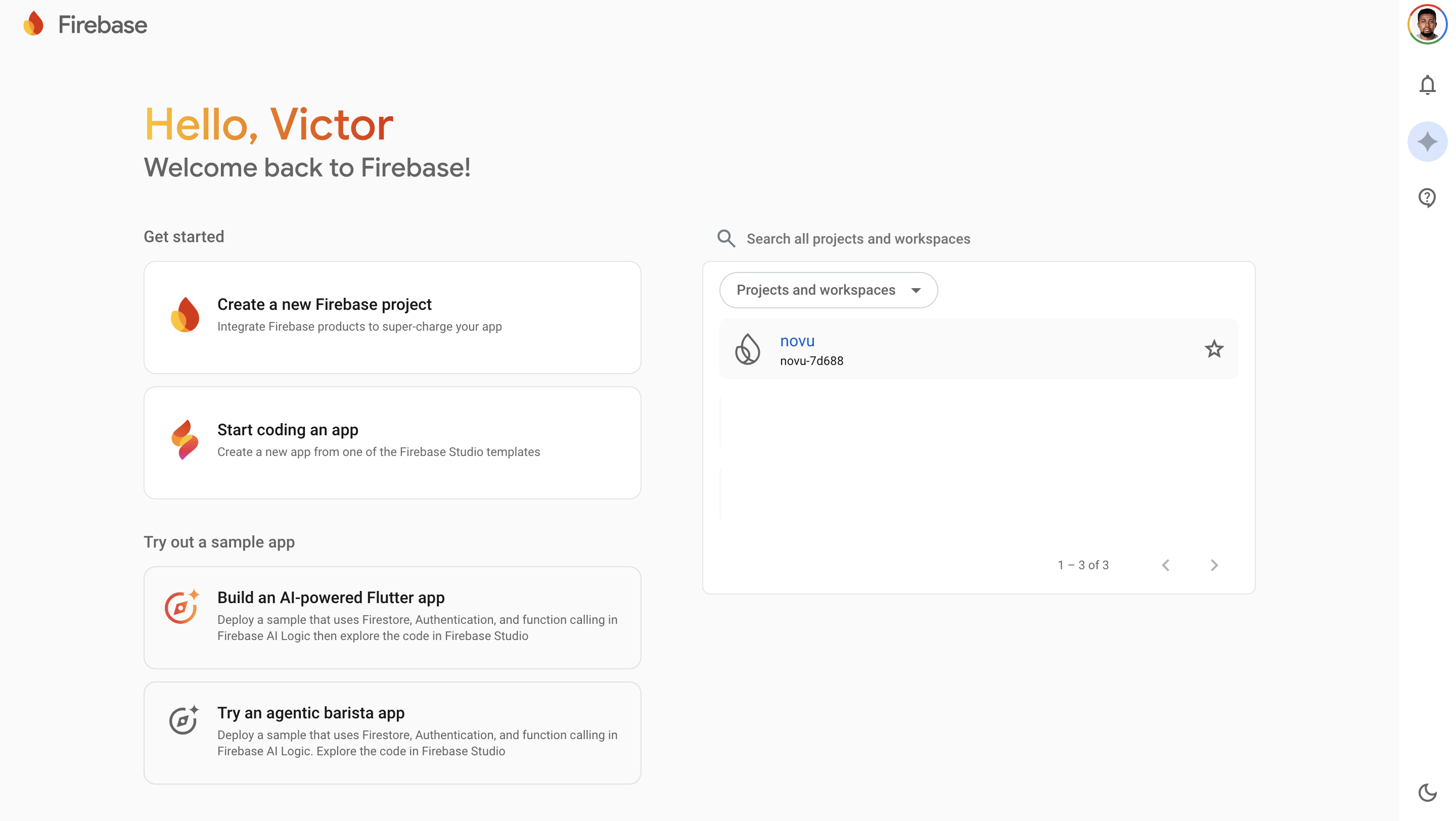This screenshot has width=1456, height=821.
Task: Toggle favorite status of novu-7d688
Action: 1214,349
